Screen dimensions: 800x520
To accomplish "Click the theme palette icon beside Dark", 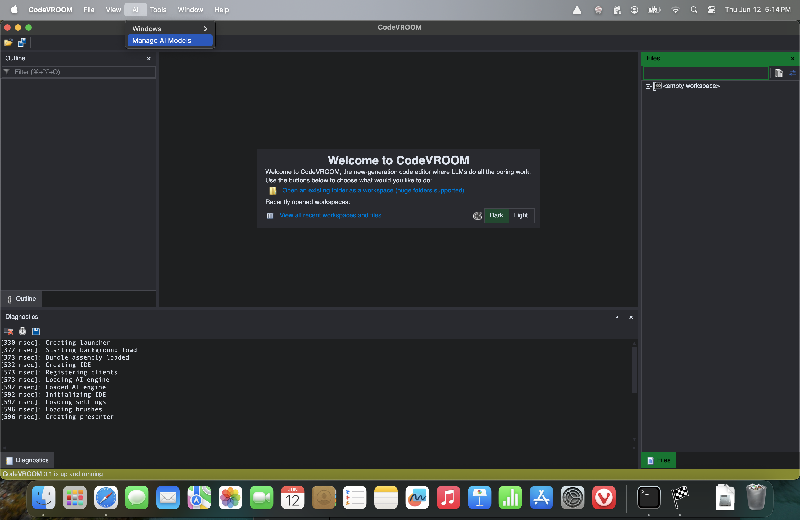I will tap(477, 215).
